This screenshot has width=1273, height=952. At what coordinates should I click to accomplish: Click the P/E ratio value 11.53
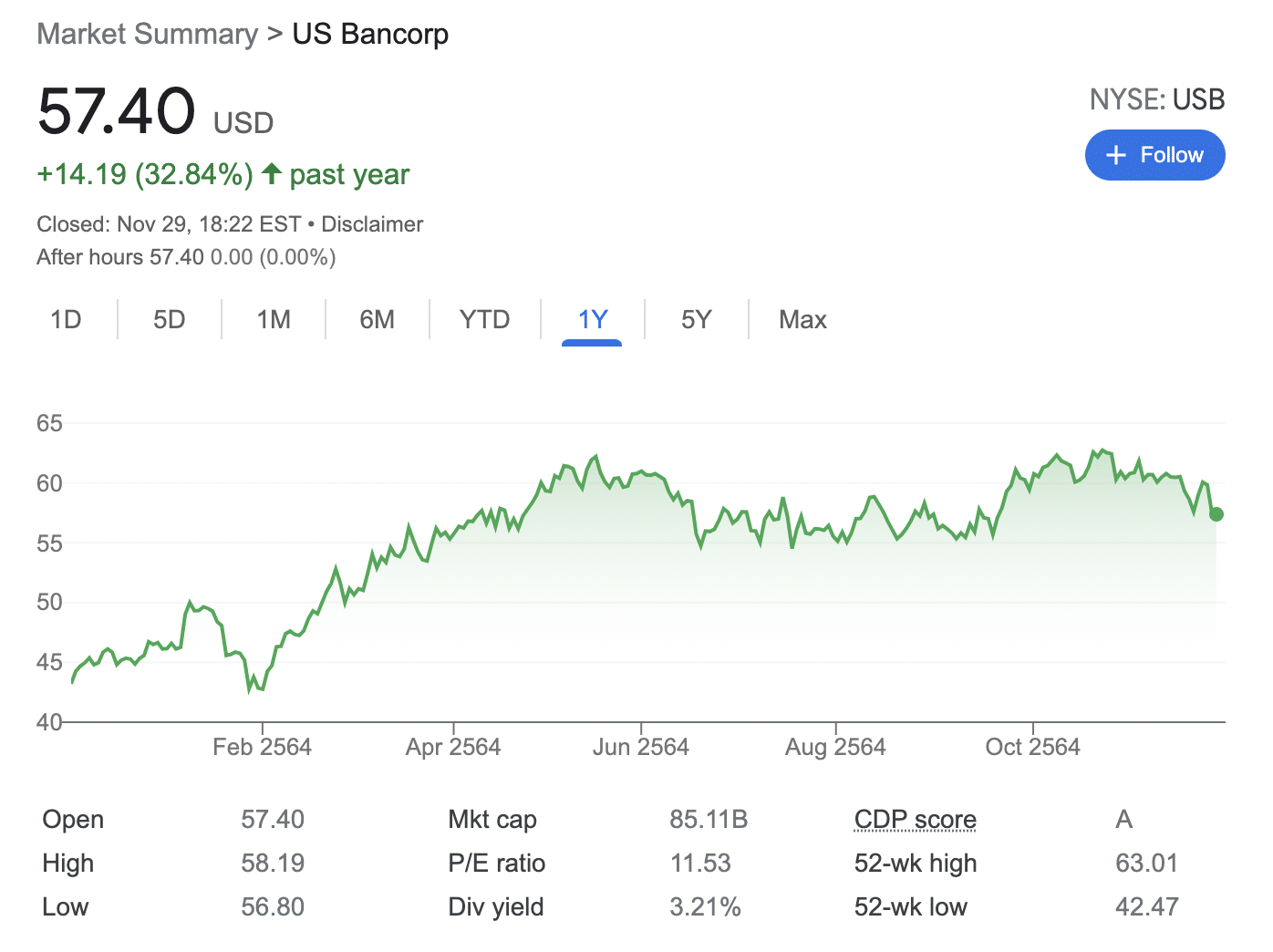(700, 863)
